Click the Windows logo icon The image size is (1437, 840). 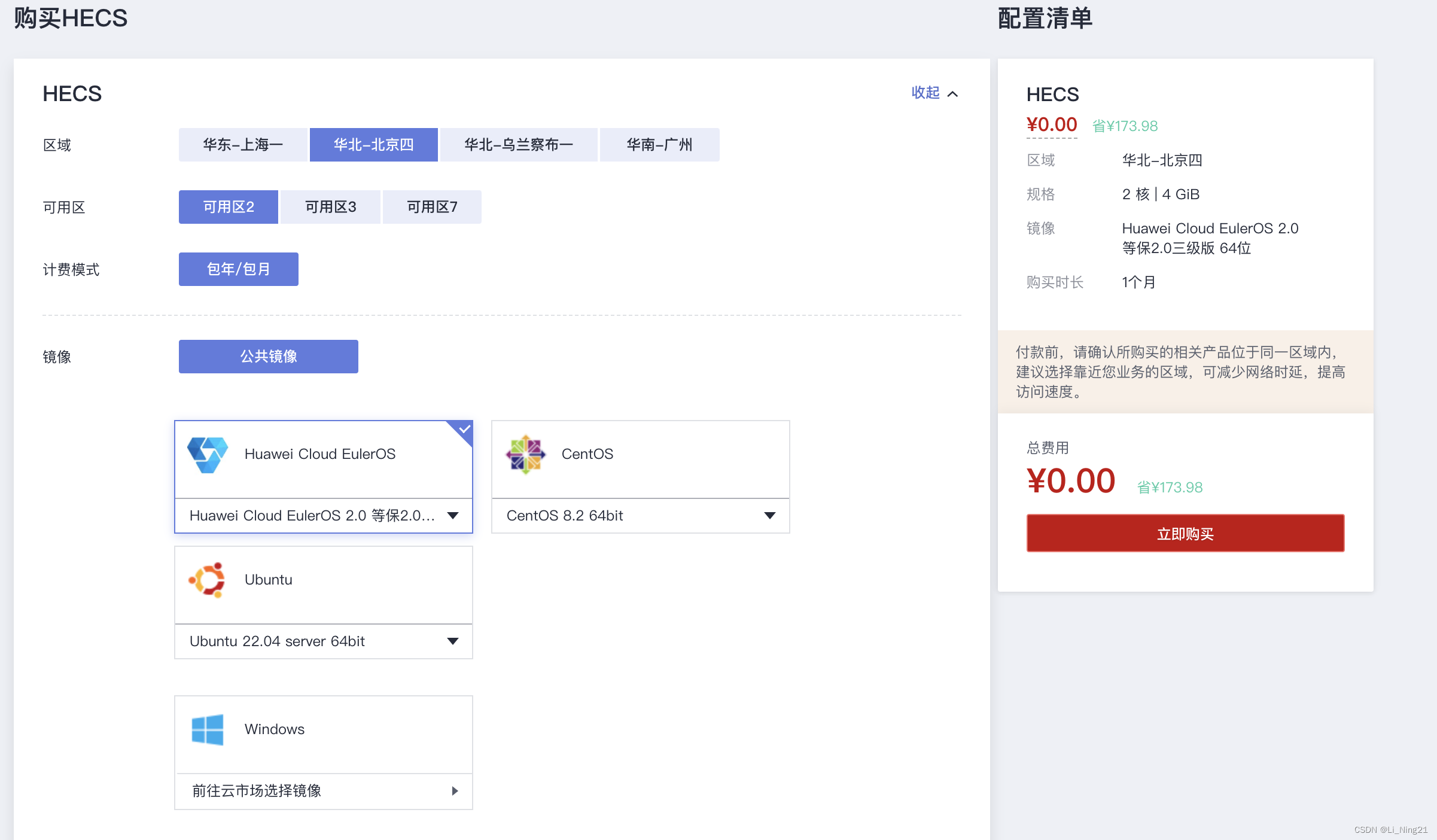[208, 729]
